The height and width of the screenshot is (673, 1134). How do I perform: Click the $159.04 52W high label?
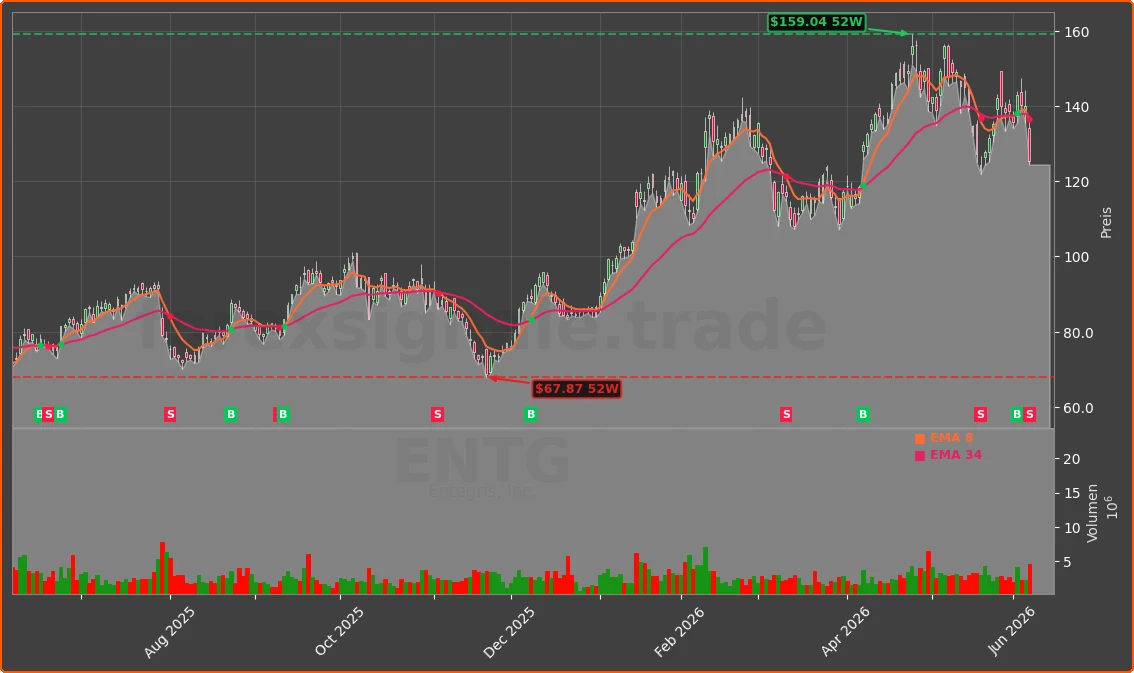[817, 22]
